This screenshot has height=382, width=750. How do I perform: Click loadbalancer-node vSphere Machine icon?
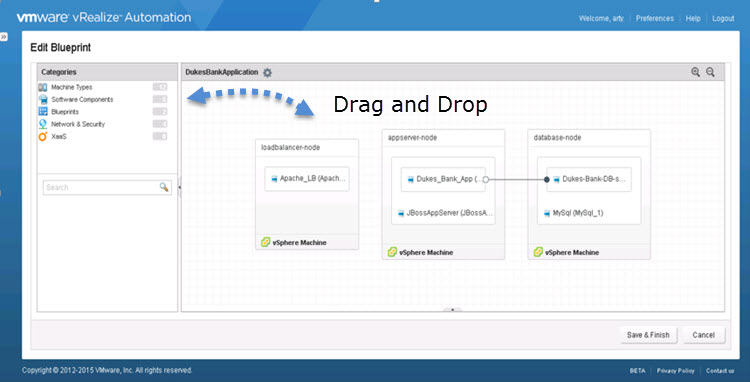266,242
